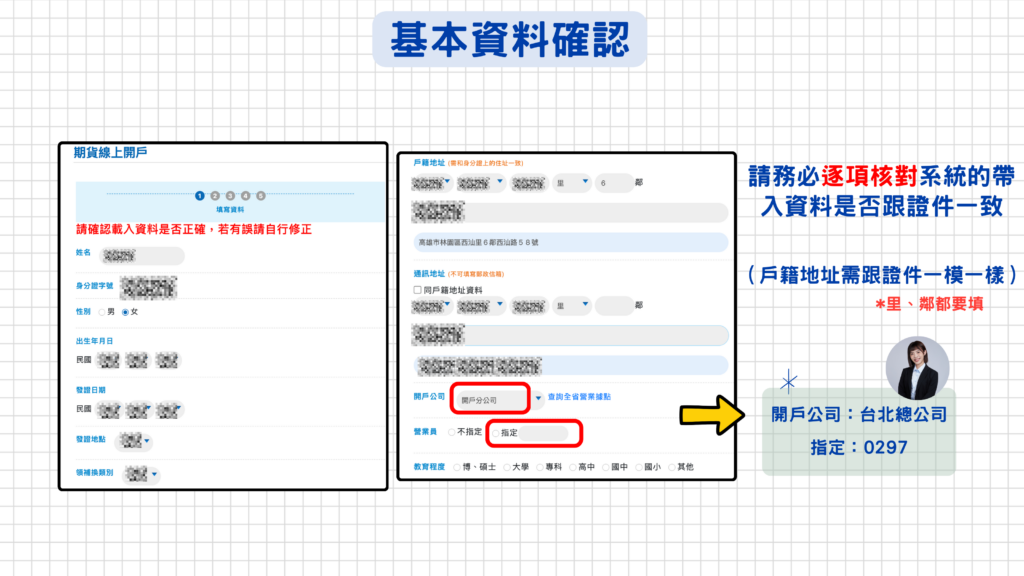Click the 基本資料確認 title
The width and height of the screenshot is (1024, 576).
point(510,40)
